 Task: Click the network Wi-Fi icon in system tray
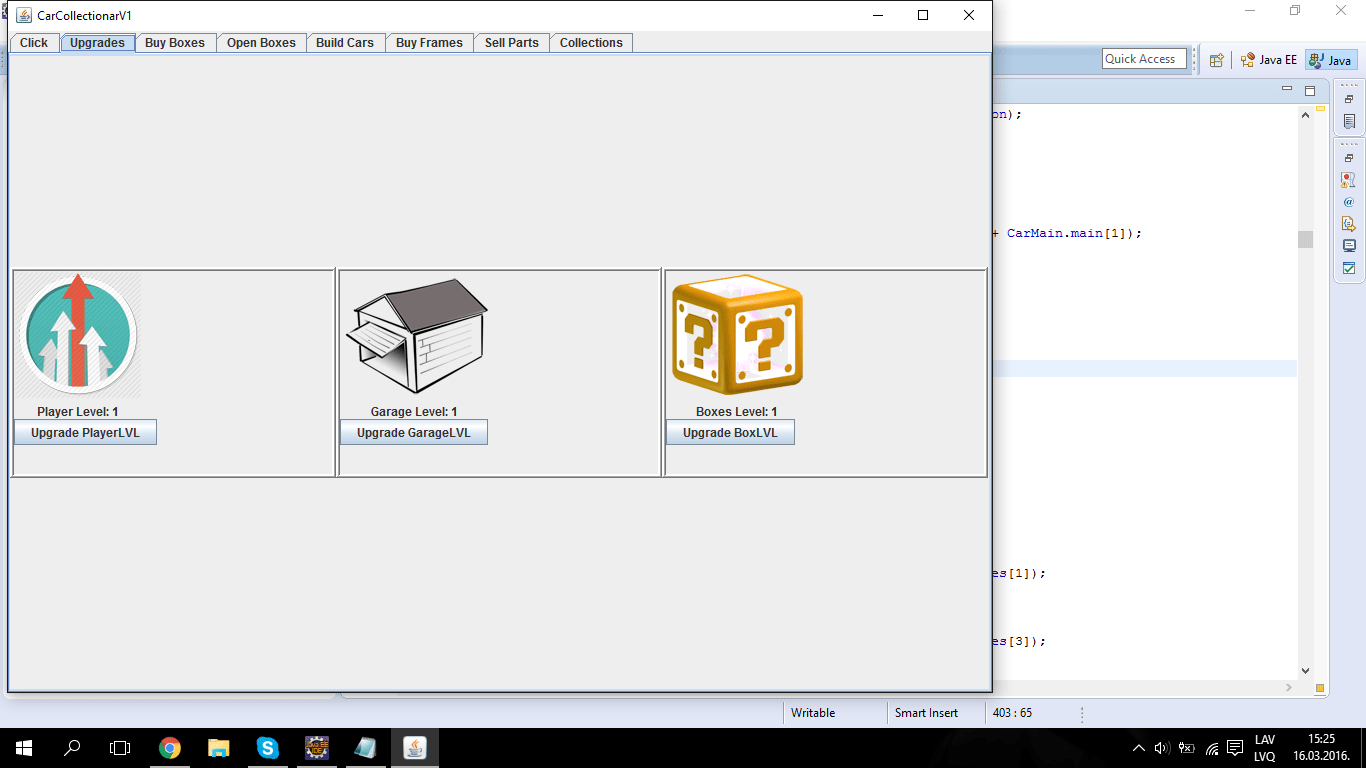pyautogui.click(x=1210, y=747)
